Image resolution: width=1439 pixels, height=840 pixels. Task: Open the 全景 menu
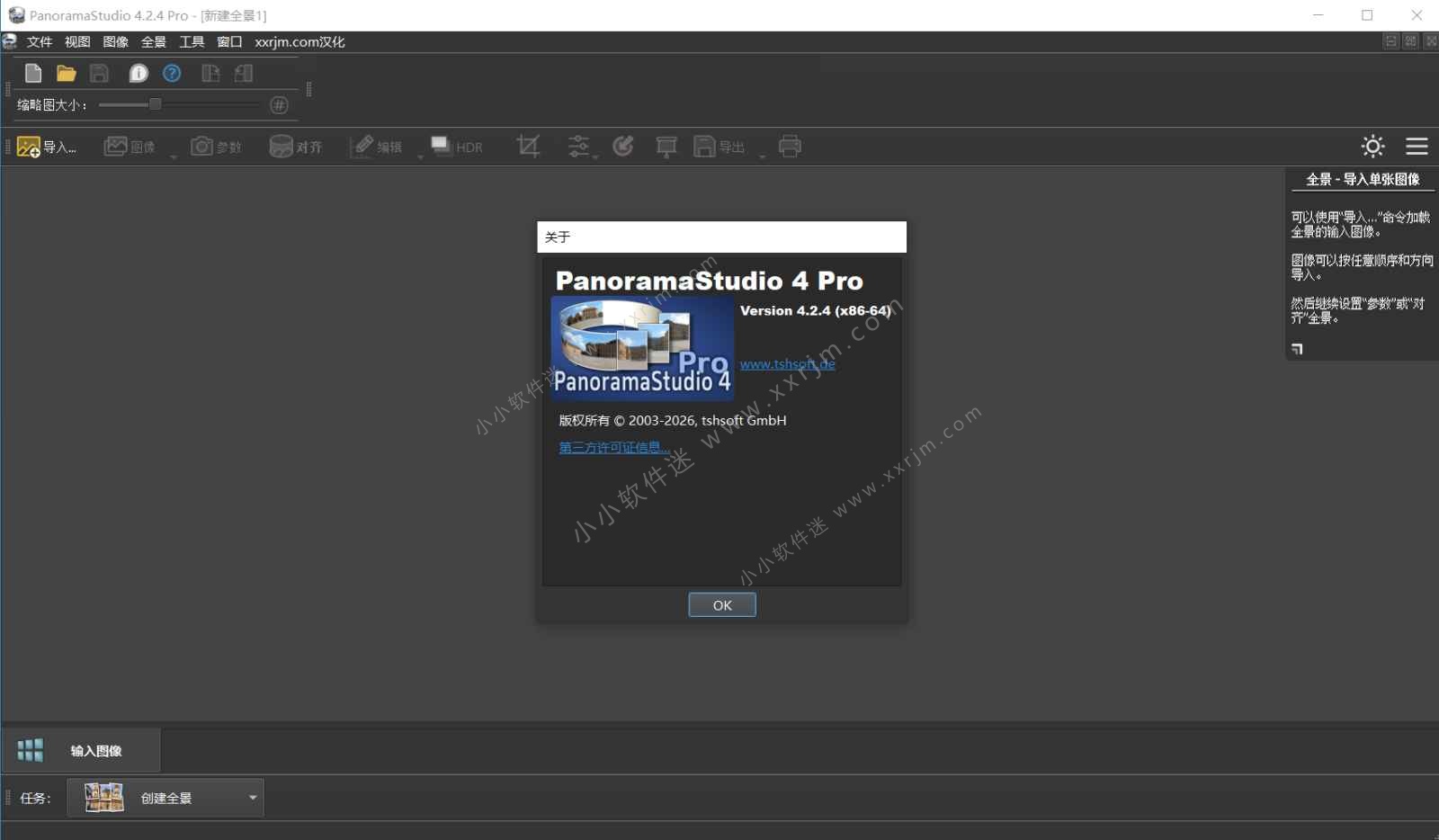(154, 42)
